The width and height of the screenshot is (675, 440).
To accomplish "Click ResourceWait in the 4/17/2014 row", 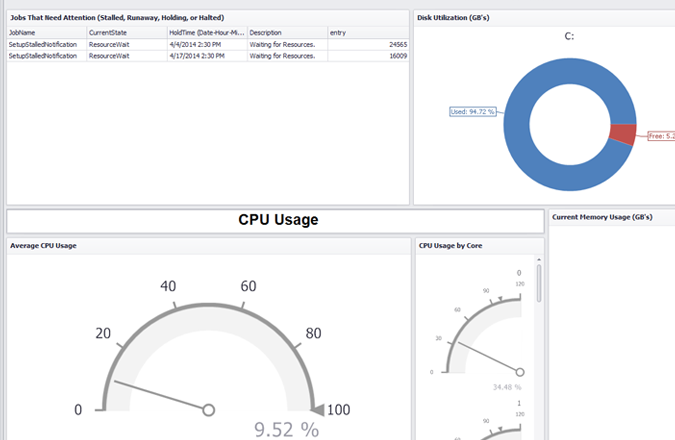I will click(109, 56).
